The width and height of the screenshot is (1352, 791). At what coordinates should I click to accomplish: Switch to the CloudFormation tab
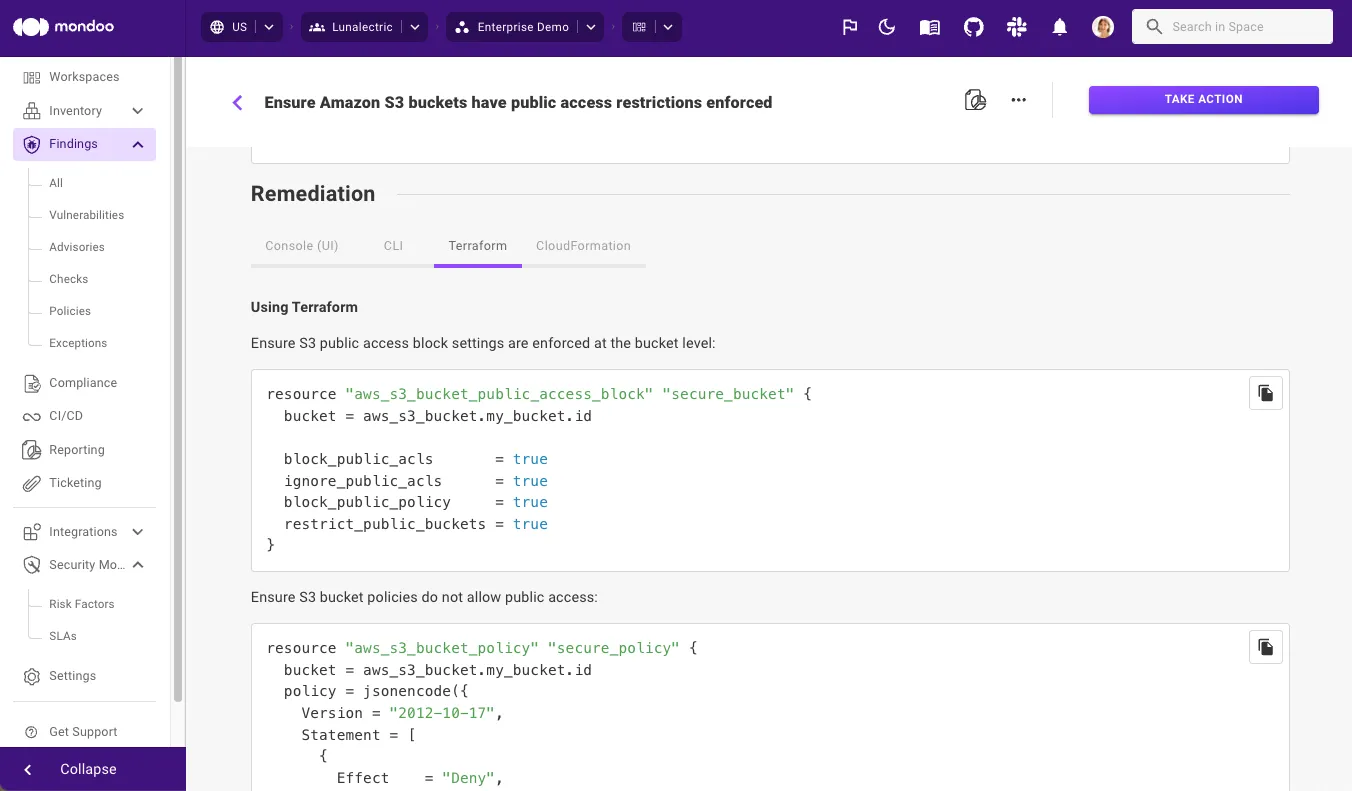pos(583,246)
